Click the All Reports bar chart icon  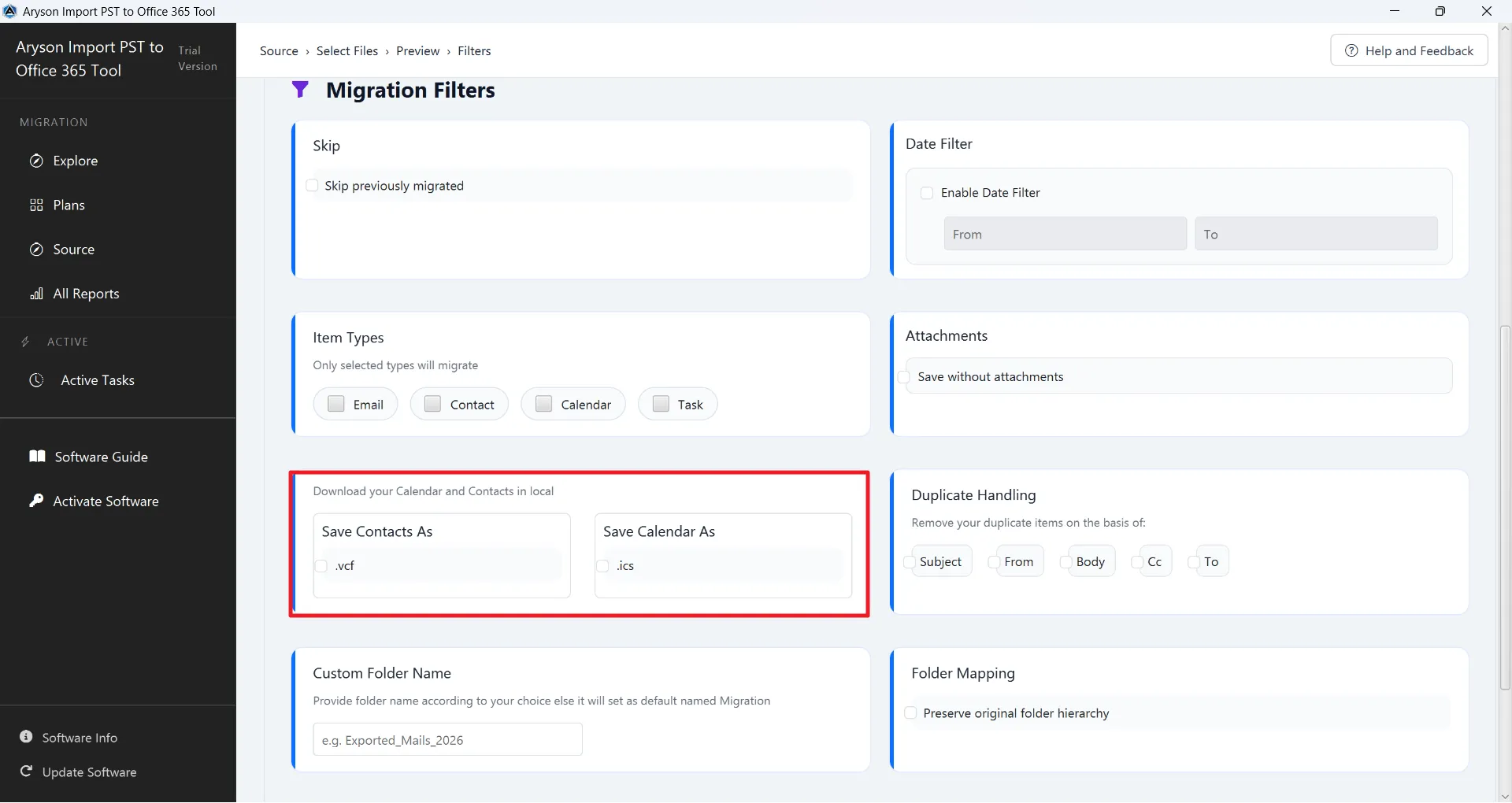point(36,294)
